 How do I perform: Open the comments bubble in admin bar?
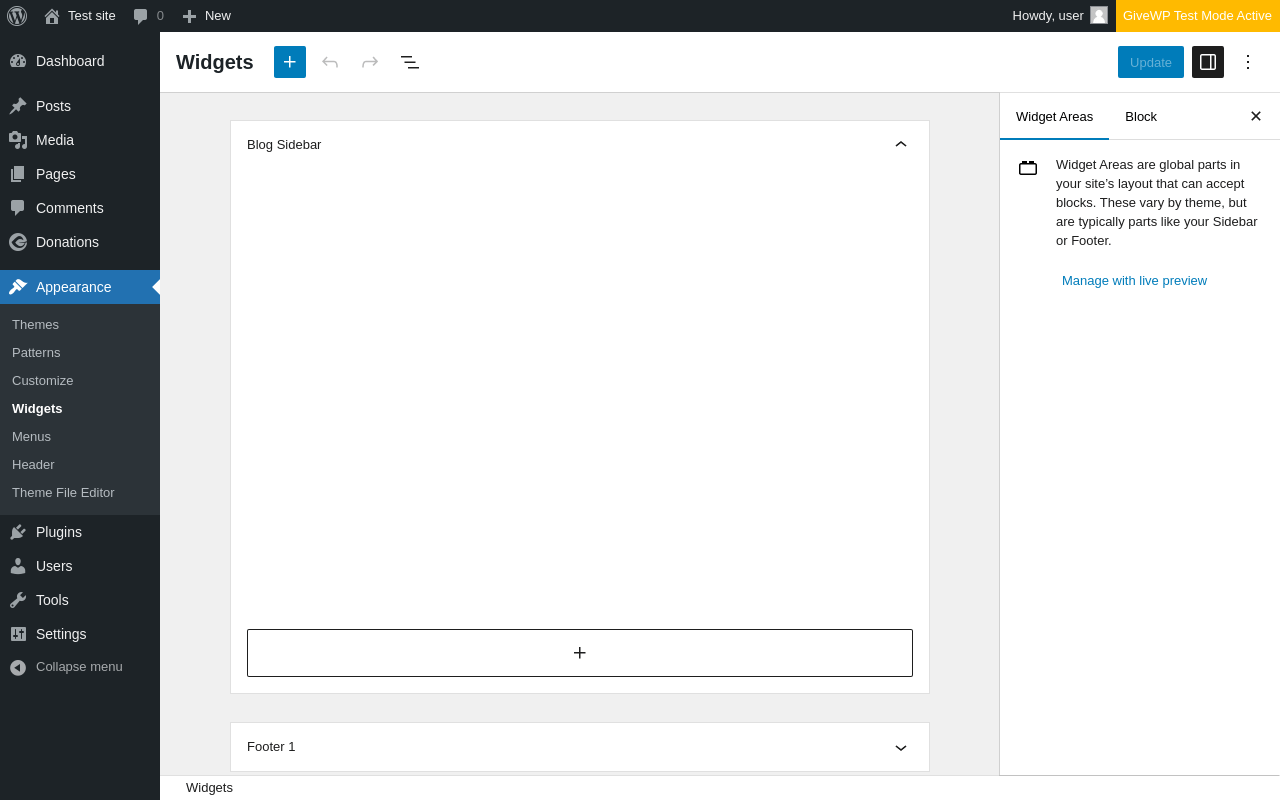click(x=148, y=16)
